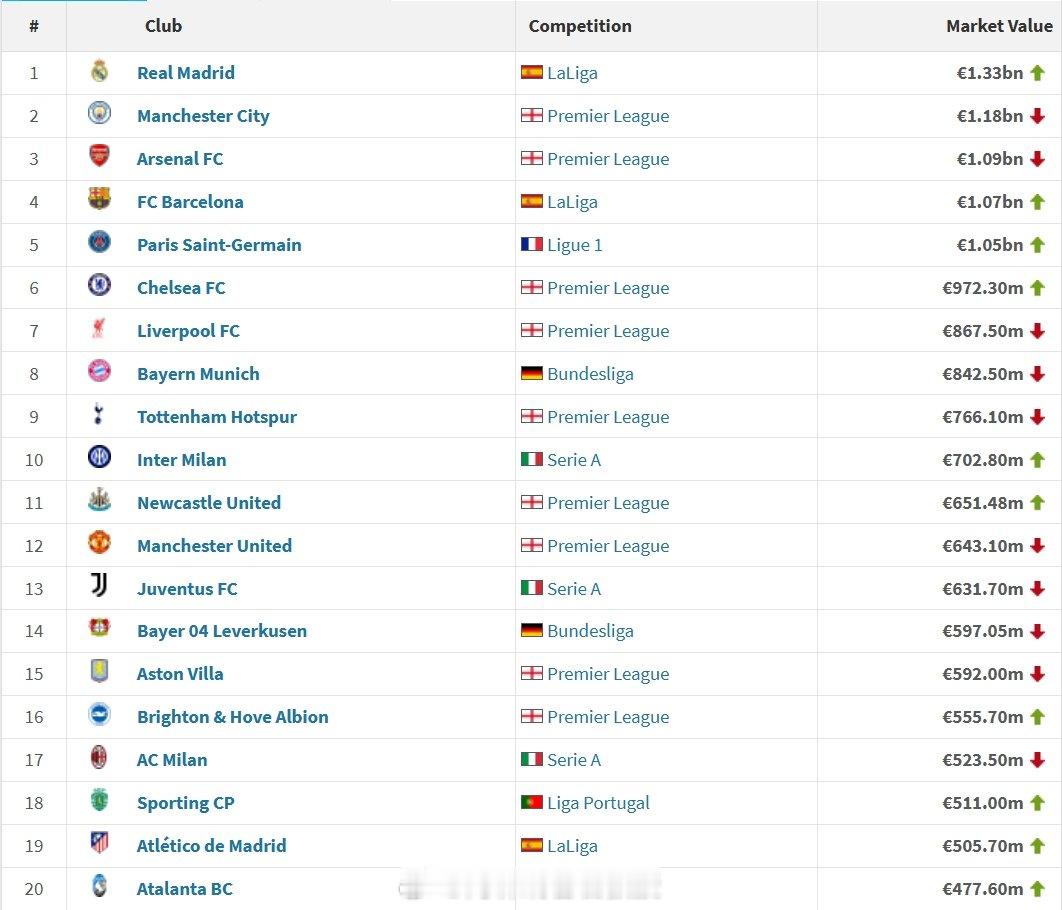Open the Brighton & Hove Albion link
This screenshot has height=910, width=1062.
tap(232, 717)
